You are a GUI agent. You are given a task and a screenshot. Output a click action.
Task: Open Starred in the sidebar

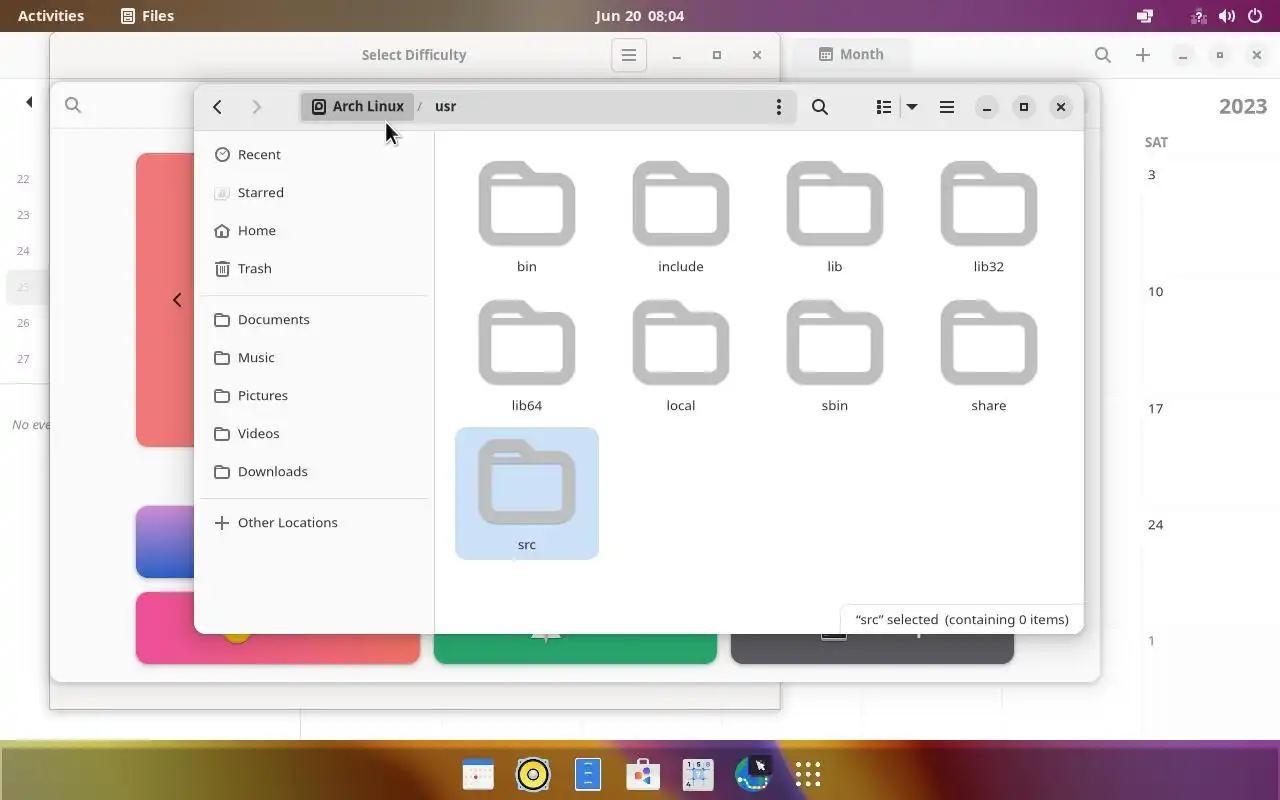pyautogui.click(x=316, y=192)
